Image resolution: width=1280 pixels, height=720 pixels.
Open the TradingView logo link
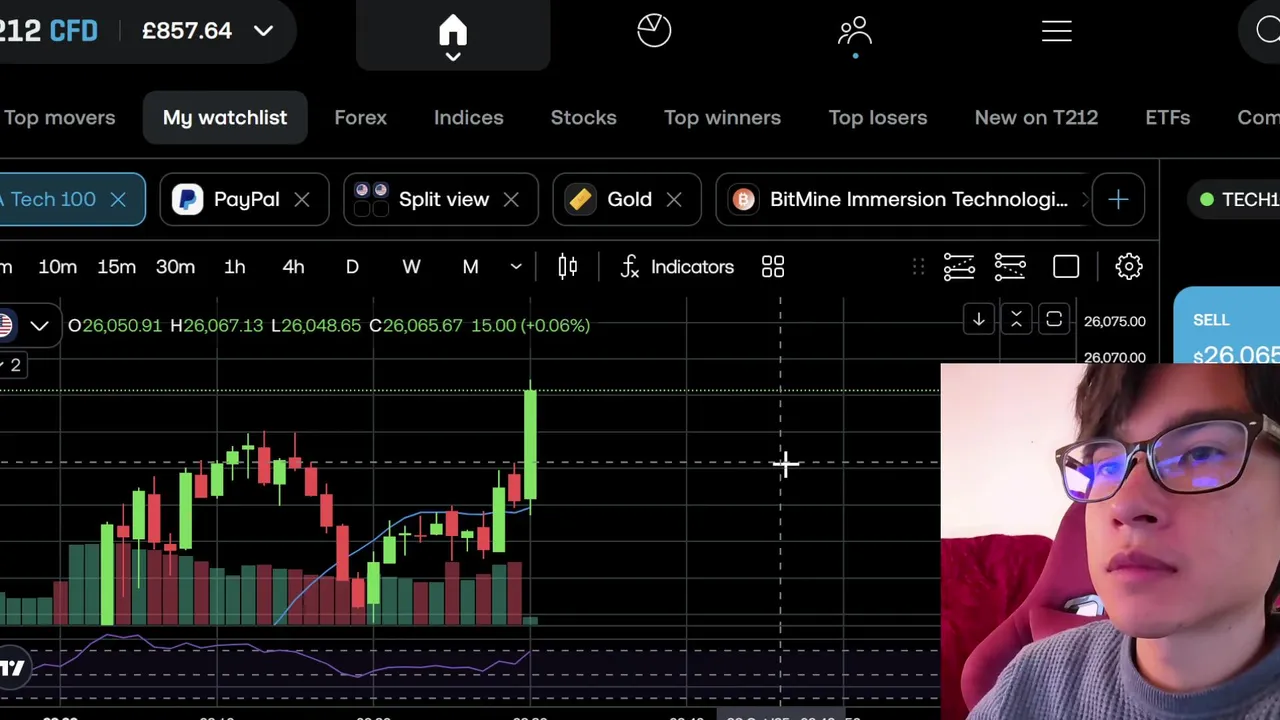[x=13, y=669]
